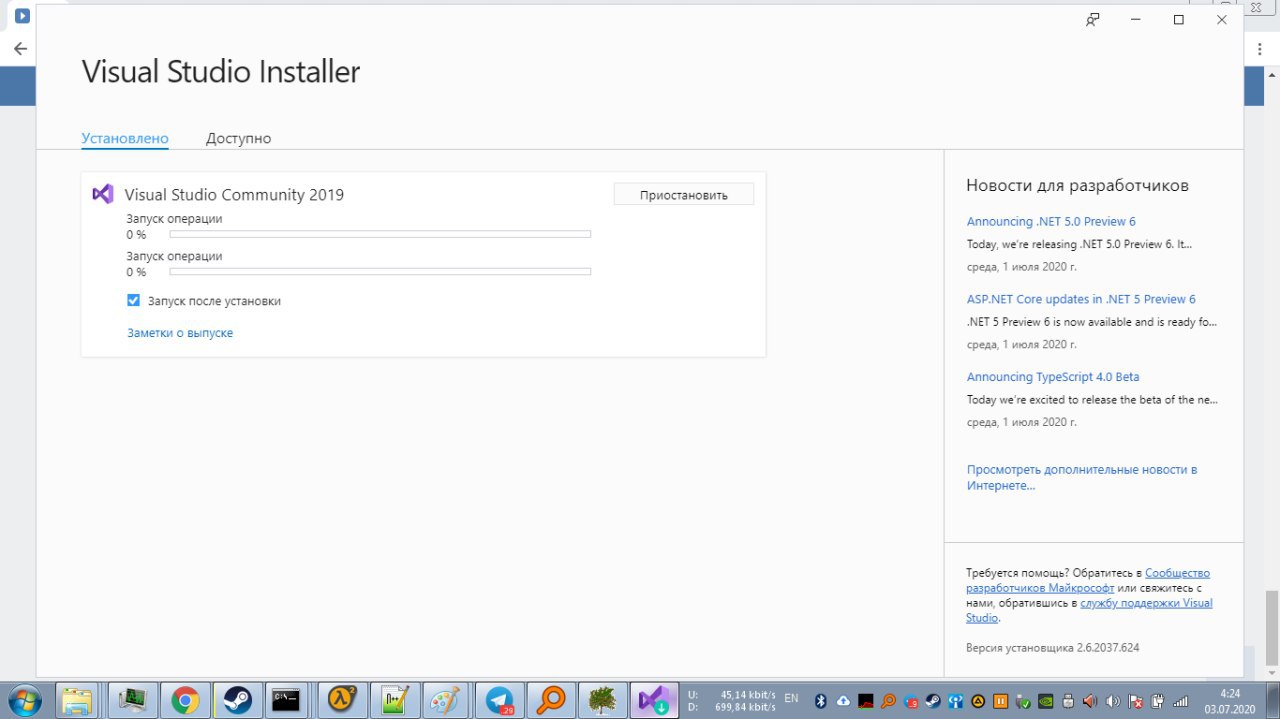
Task: Open the tree icon app on the taskbar
Action: coord(602,700)
